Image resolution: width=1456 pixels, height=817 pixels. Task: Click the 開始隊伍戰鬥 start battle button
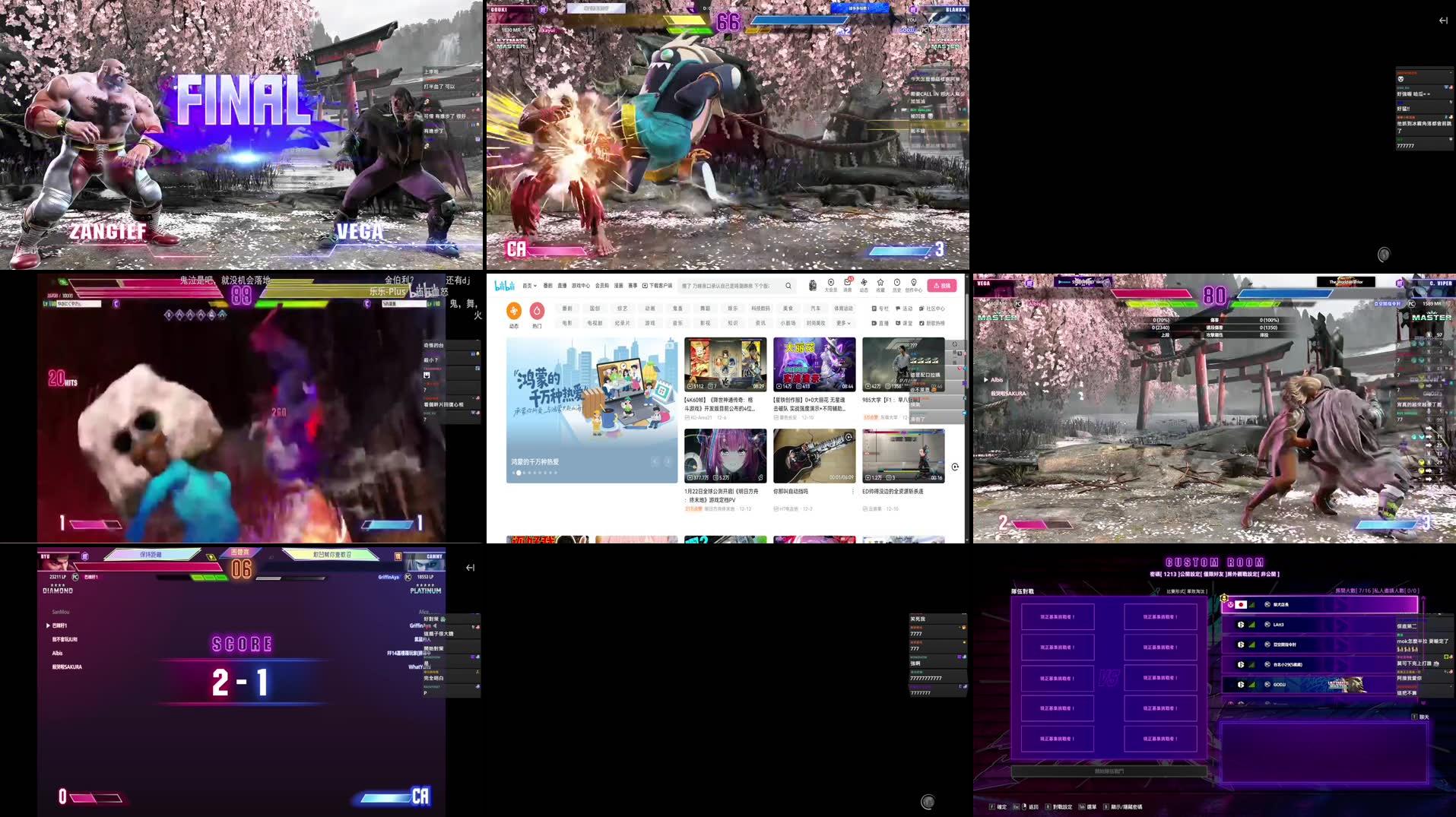click(x=1111, y=770)
